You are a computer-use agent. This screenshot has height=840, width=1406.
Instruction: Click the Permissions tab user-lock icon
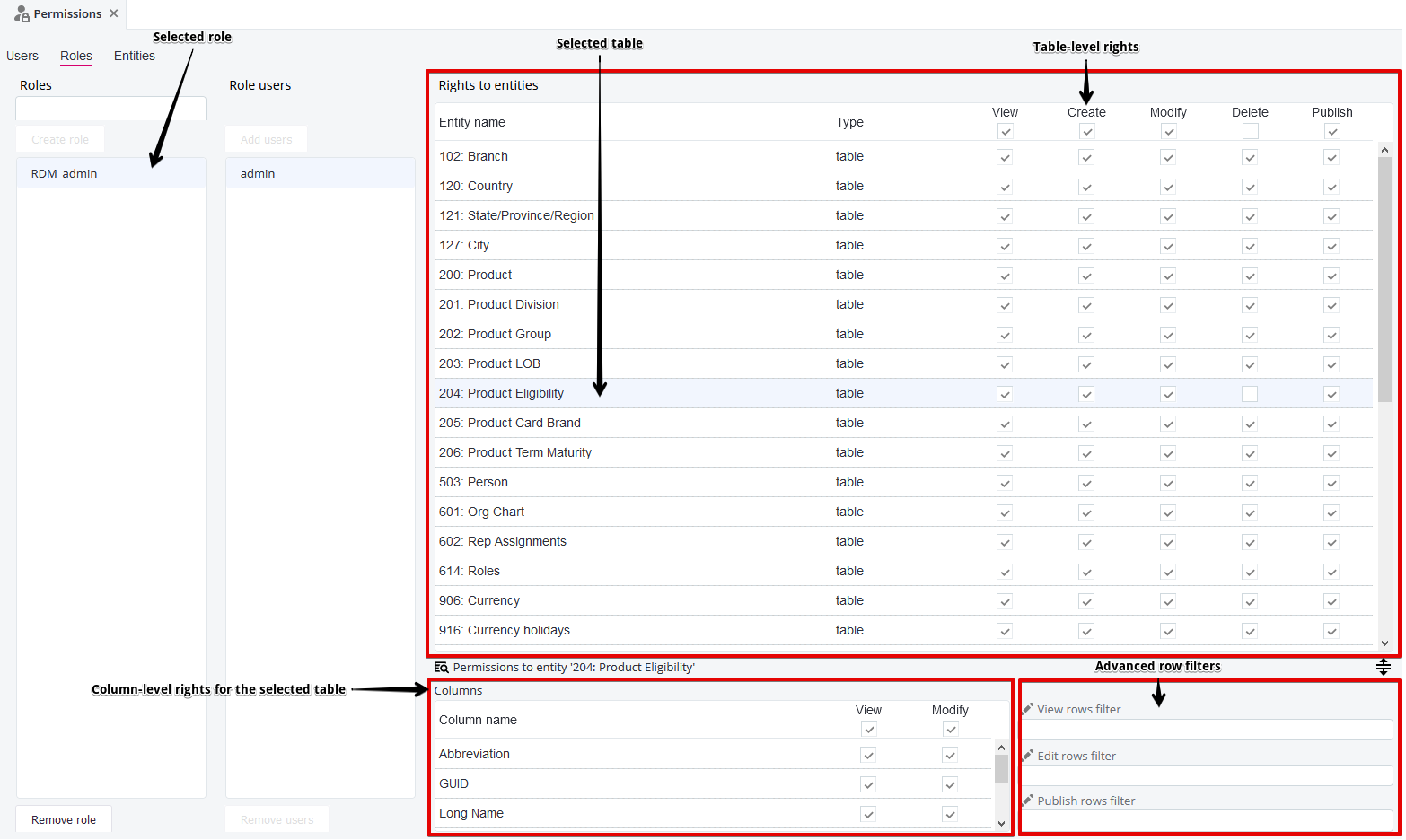click(x=22, y=14)
